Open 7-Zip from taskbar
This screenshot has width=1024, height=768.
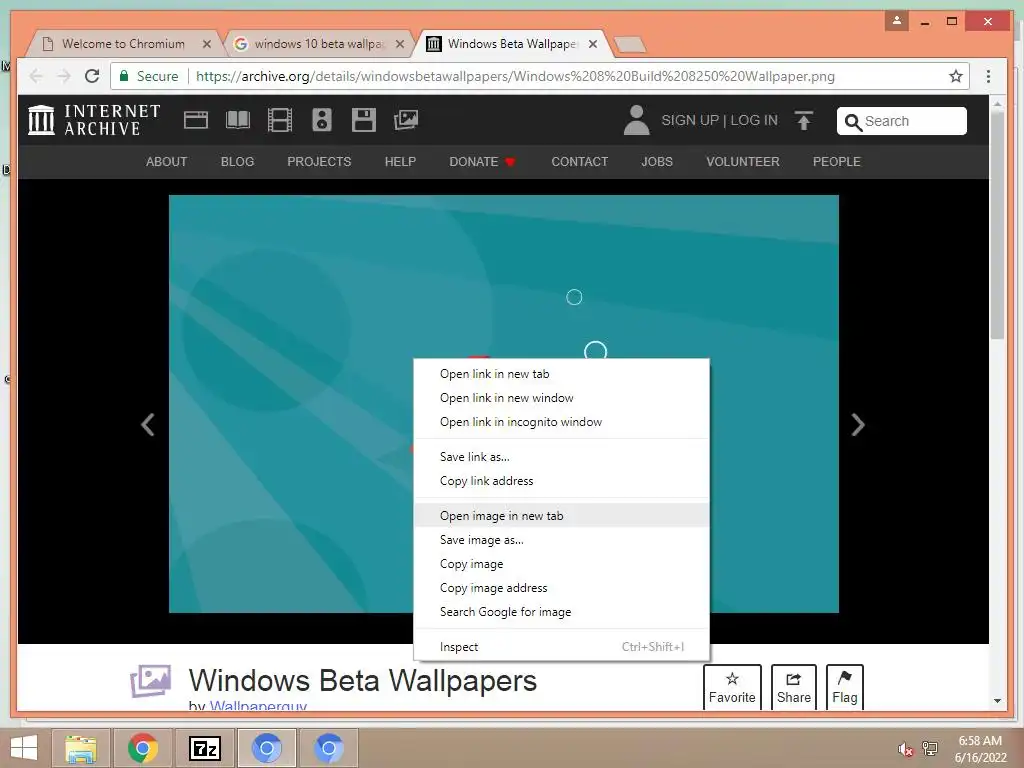click(204, 748)
